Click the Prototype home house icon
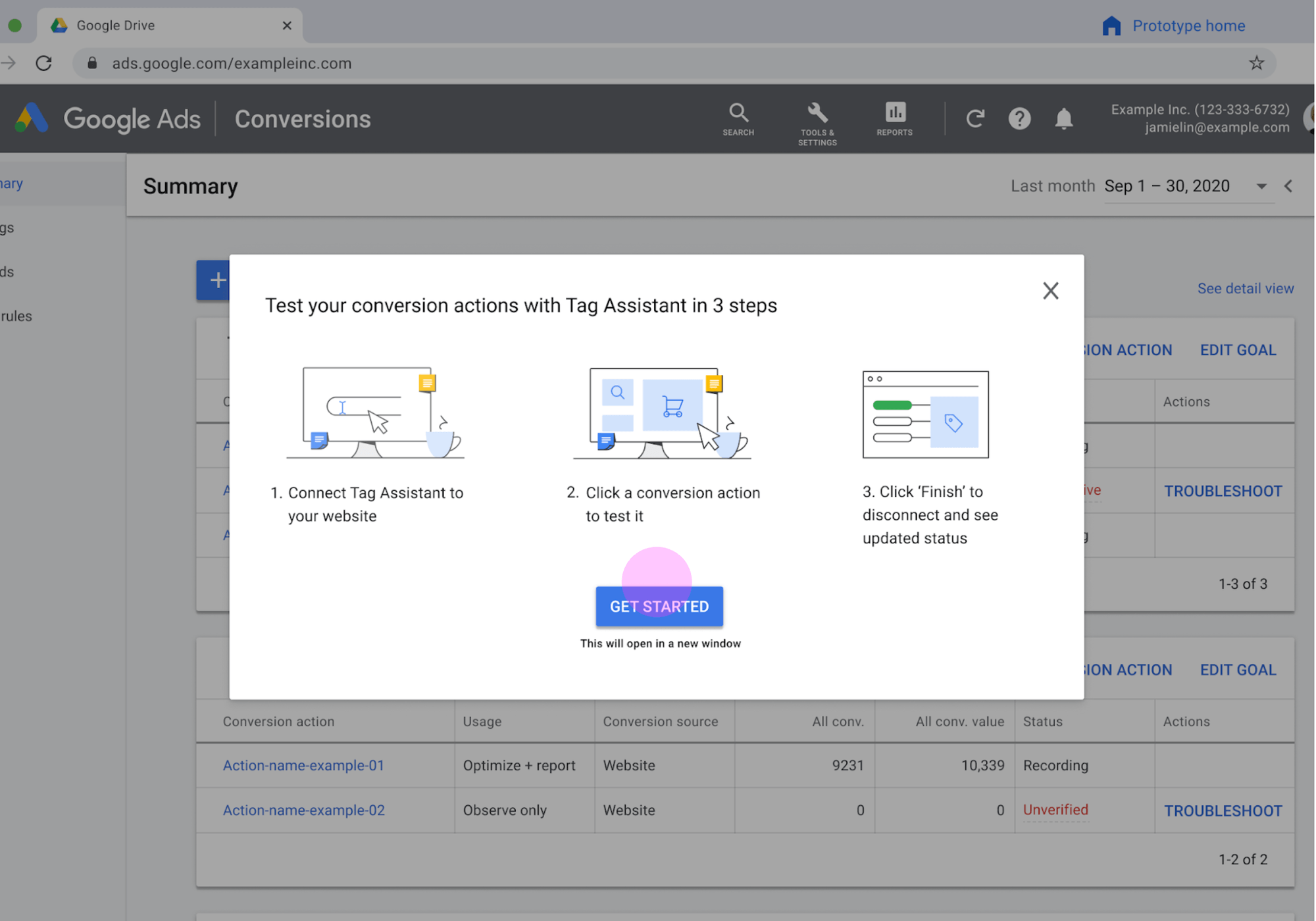This screenshot has width=1316, height=921. [1111, 26]
